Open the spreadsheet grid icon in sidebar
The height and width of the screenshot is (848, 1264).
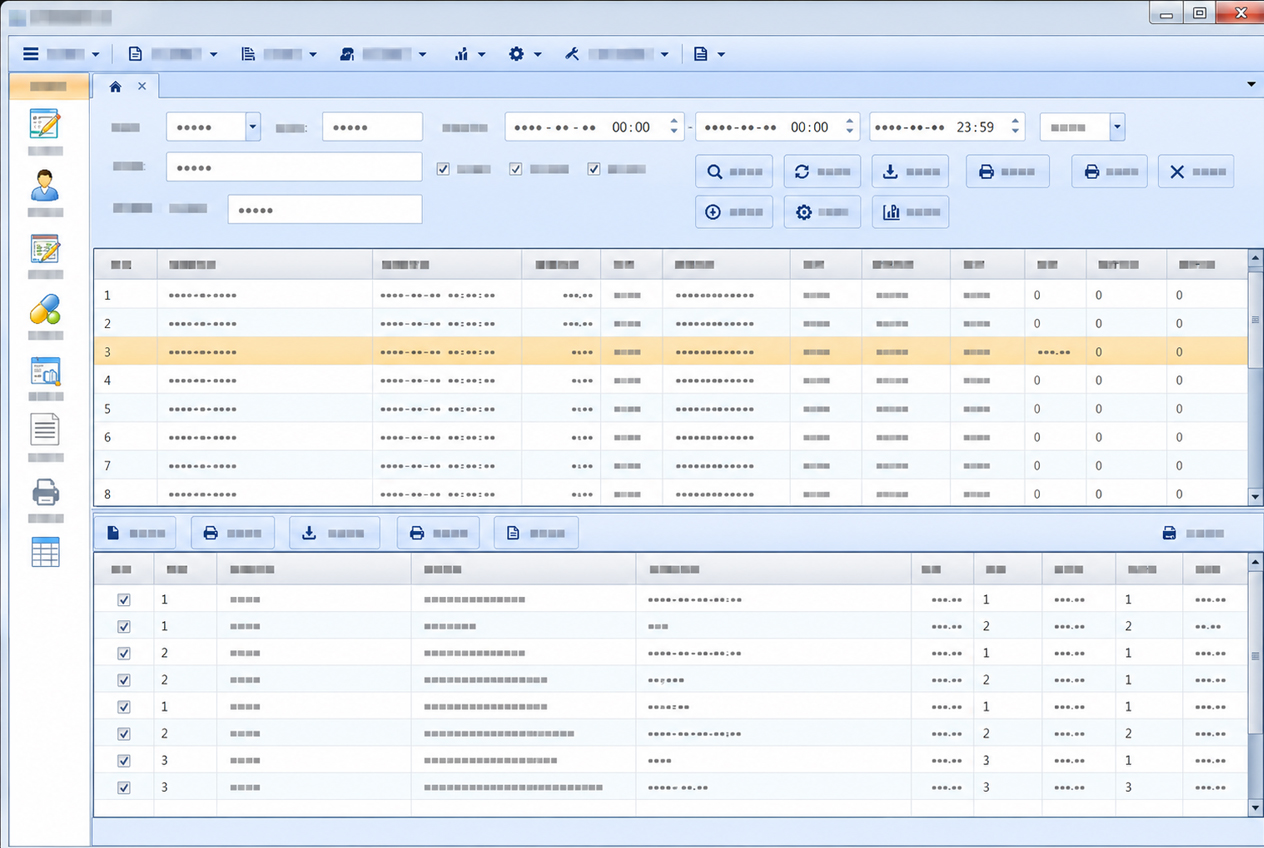click(x=45, y=552)
